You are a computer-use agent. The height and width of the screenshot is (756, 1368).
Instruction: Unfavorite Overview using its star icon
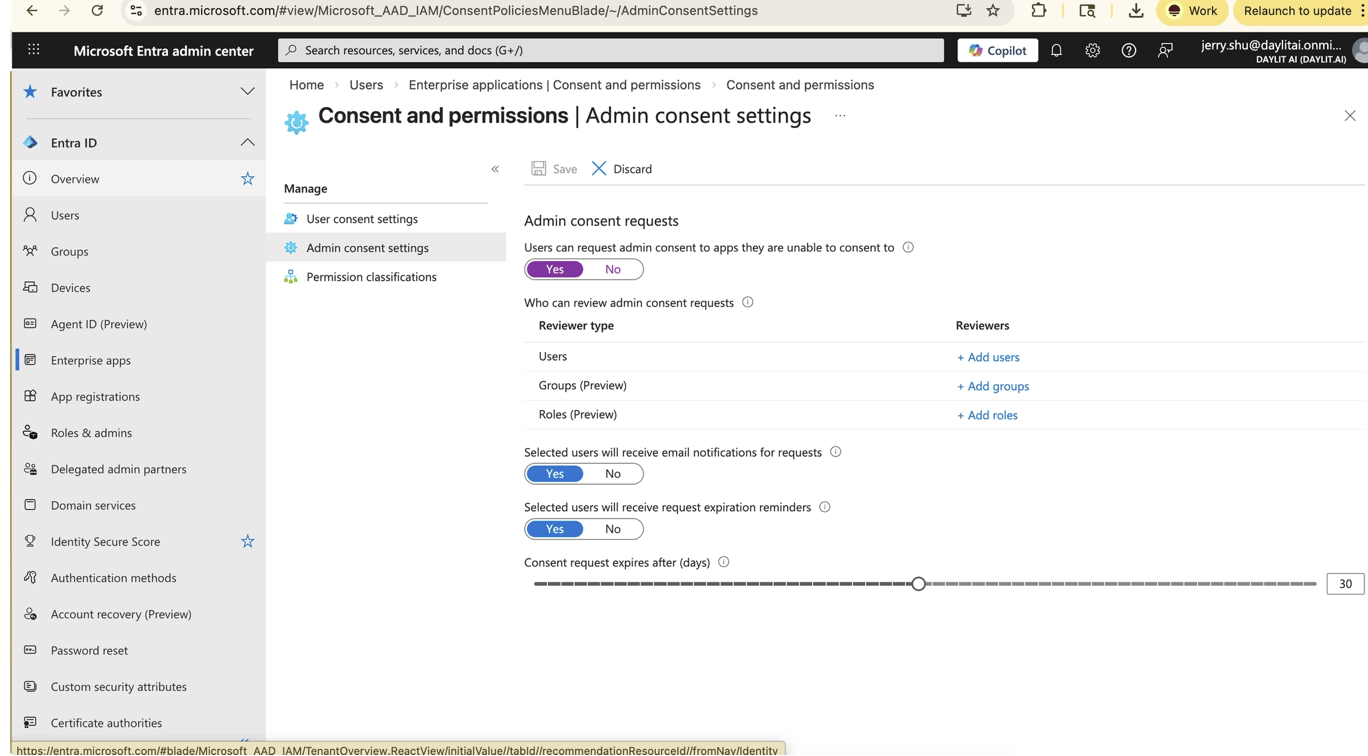(247, 179)
